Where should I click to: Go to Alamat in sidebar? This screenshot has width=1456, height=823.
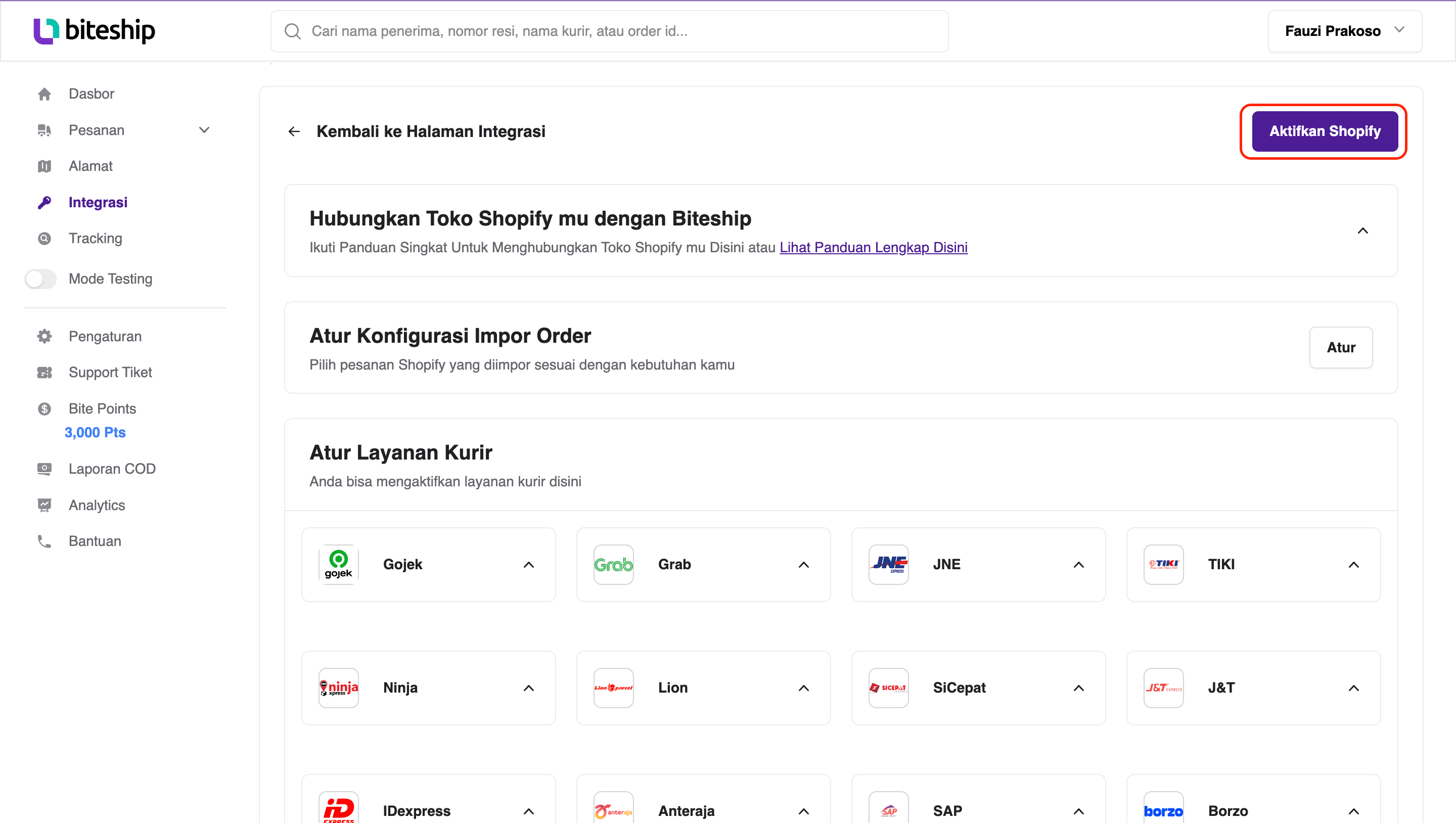pos(90,166)
